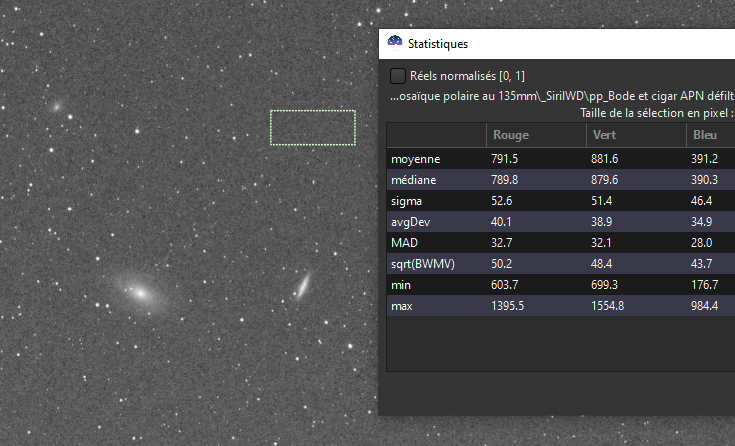735x446 pixels.
Task: Click the Statistiques window title
Action: (x=438, y=44)
